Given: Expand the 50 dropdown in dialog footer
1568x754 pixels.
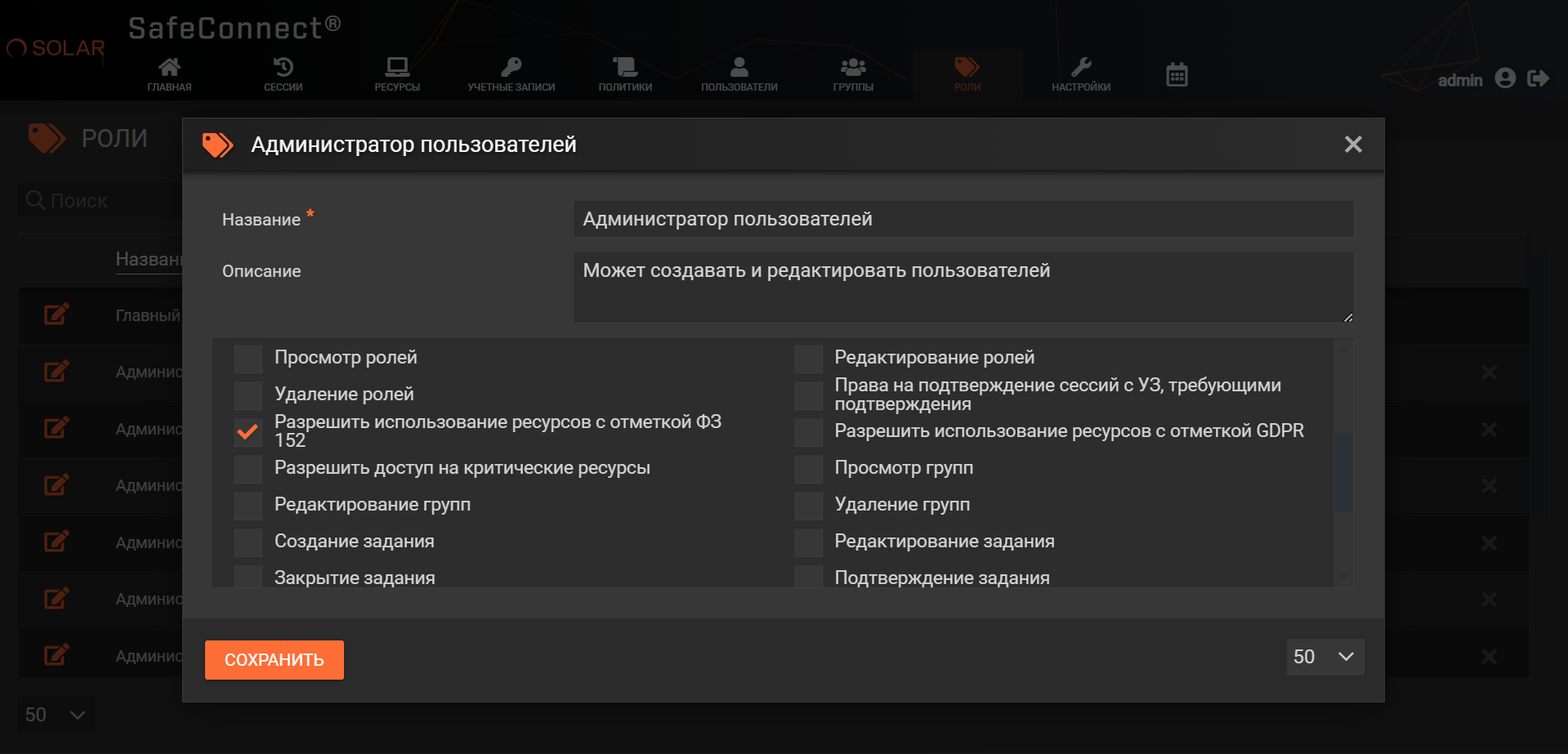Looking at the screenshot, I should pyautogui.click(x=1325, y=657).
